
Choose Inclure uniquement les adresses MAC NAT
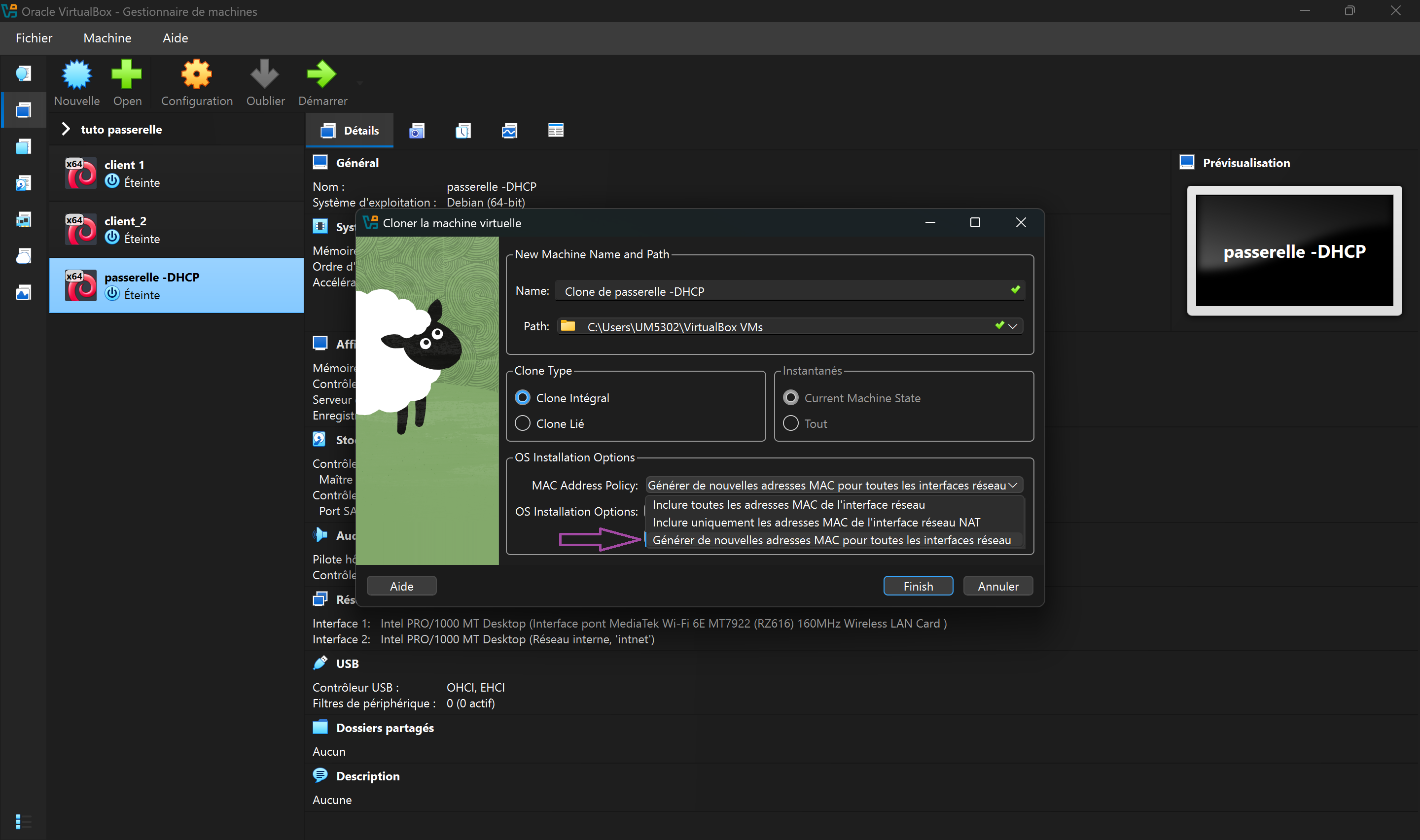[816, 522]
